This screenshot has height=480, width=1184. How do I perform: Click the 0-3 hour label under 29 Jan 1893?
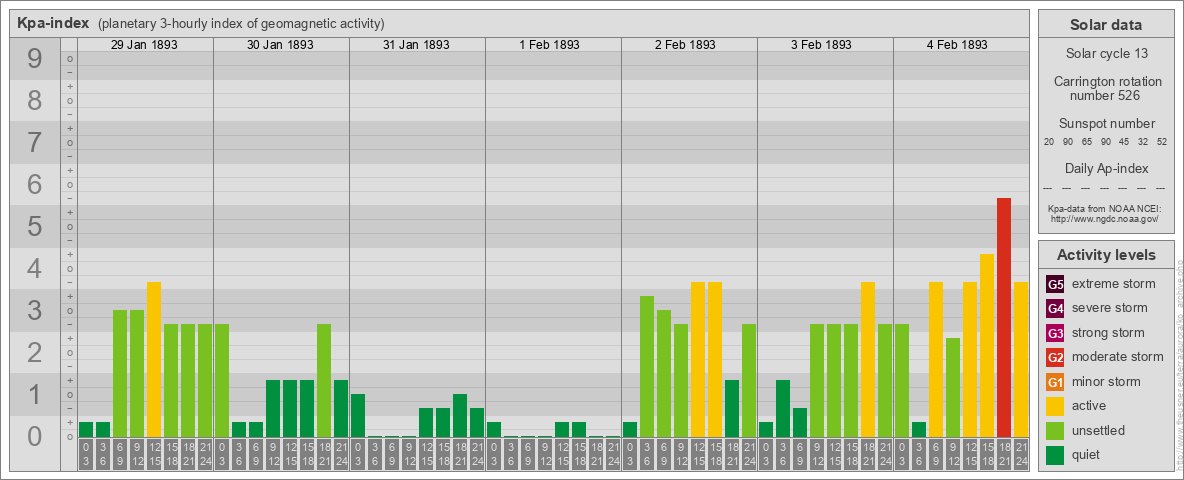[x=86, y=454]
